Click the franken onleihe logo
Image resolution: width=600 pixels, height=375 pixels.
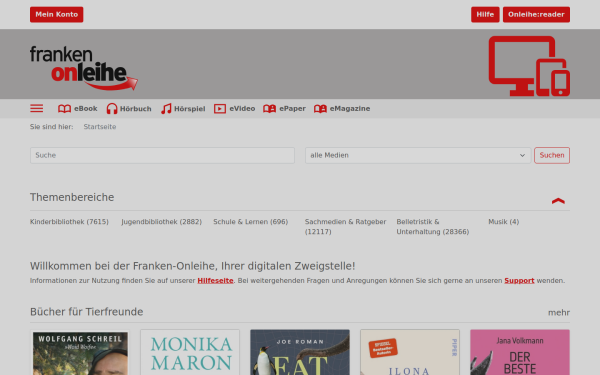[x=84, y=68]
